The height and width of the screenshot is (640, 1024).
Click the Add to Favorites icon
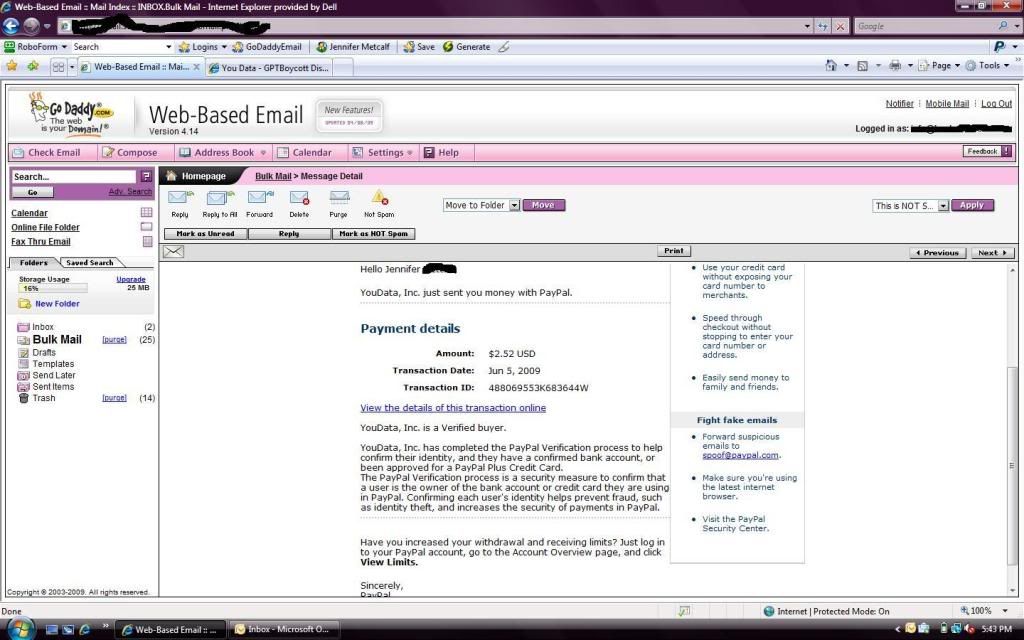(33, 66)
